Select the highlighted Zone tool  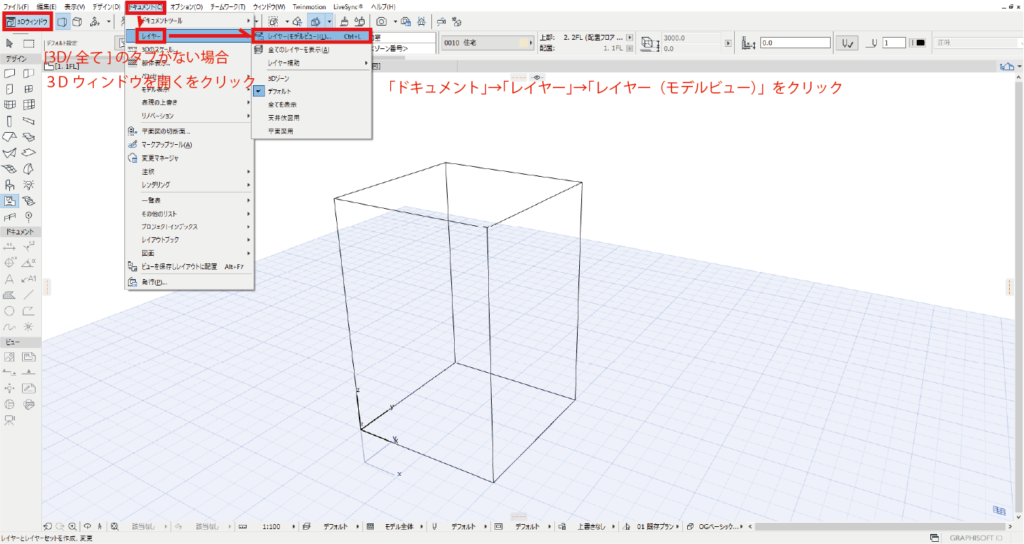click(x=10, y=201)
